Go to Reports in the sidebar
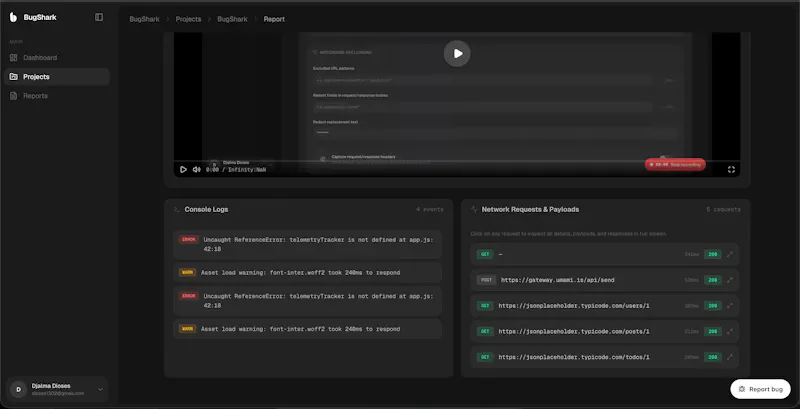The height and width of the screenshot is (409, 800). (57, 96)
